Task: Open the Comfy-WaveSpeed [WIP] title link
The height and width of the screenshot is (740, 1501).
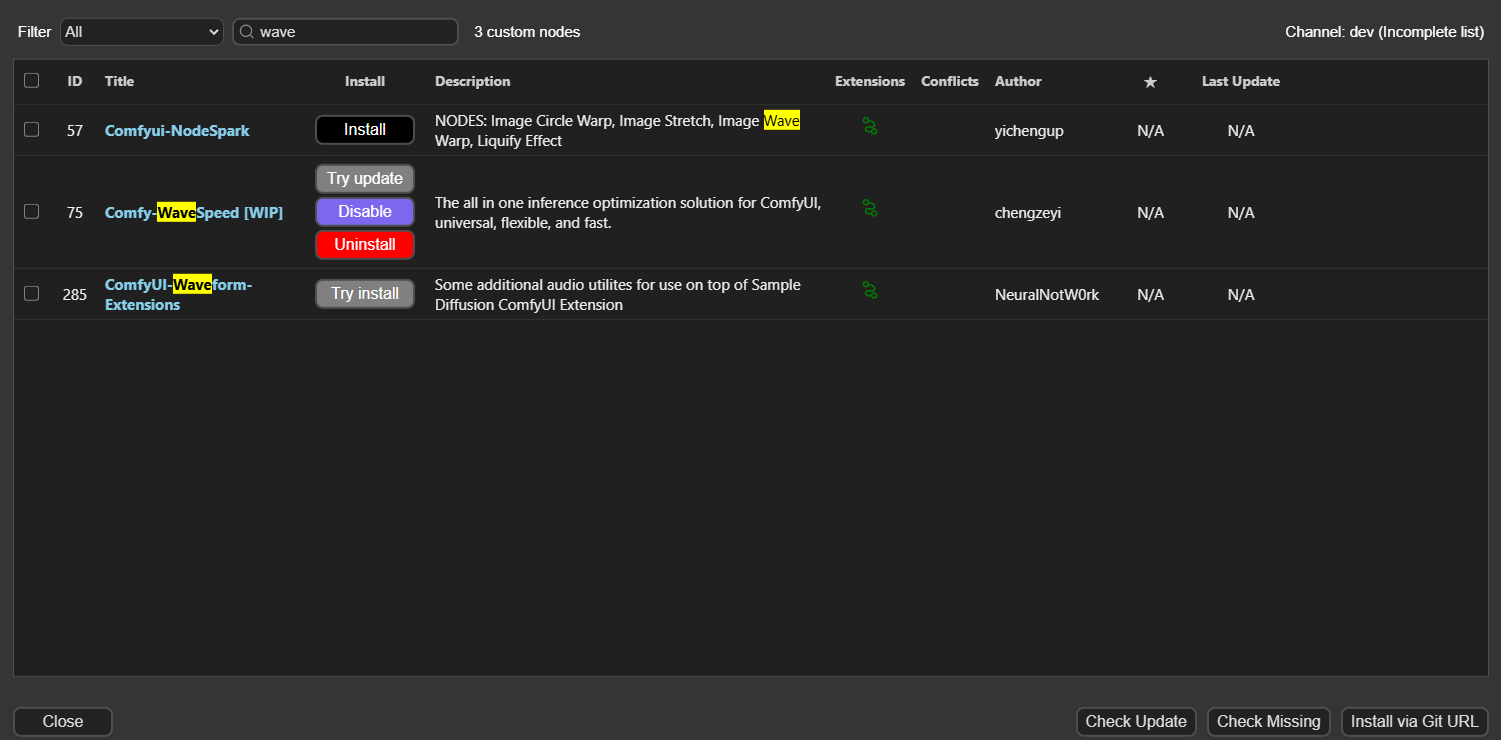Action: click(x=194, y=213)
